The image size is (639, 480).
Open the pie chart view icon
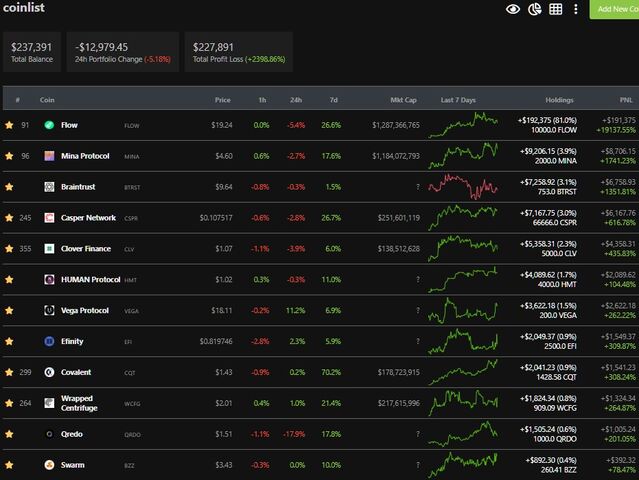[534, 9]
